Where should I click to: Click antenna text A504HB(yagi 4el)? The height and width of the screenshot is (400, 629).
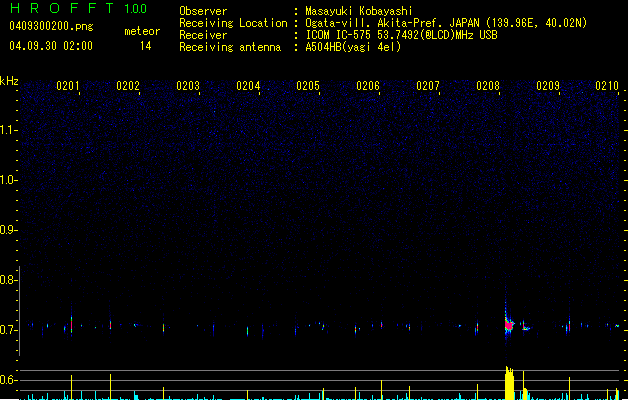coord(353,47)
